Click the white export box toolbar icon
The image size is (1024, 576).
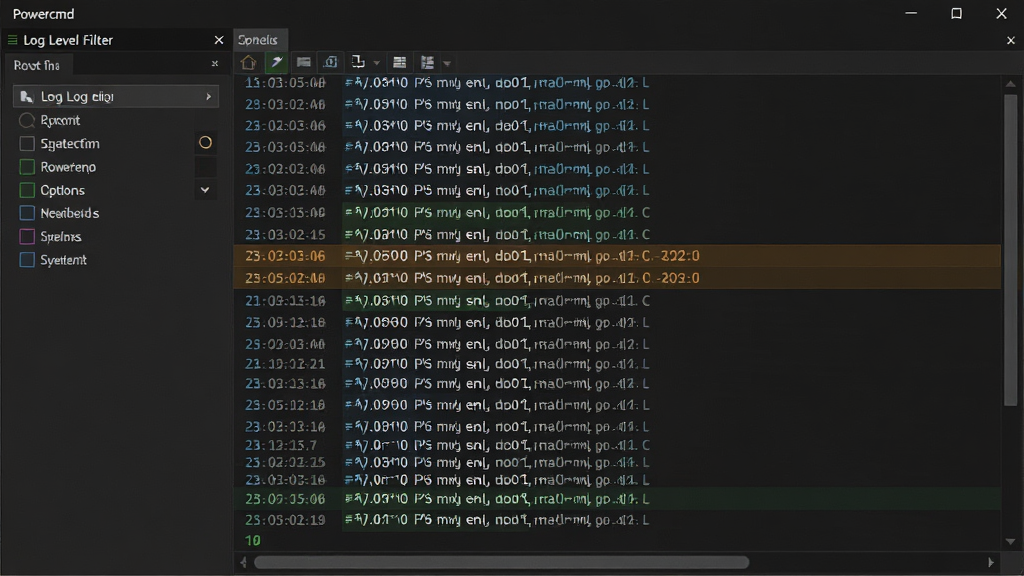click(358, 62)
